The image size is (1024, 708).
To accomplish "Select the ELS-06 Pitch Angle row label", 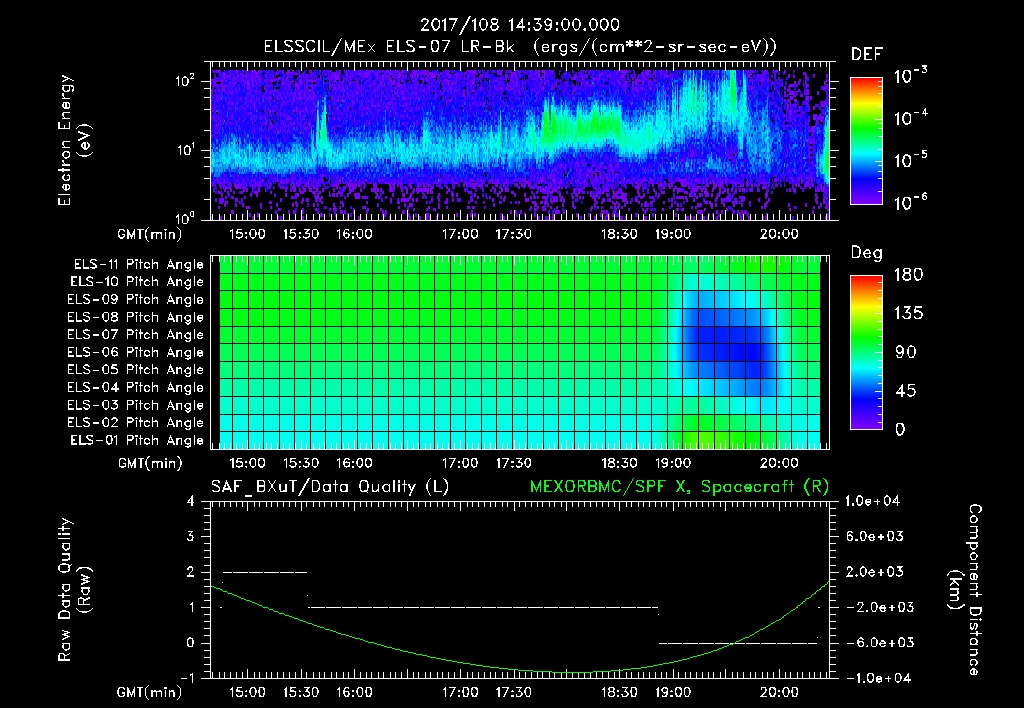I will (136, 353).
